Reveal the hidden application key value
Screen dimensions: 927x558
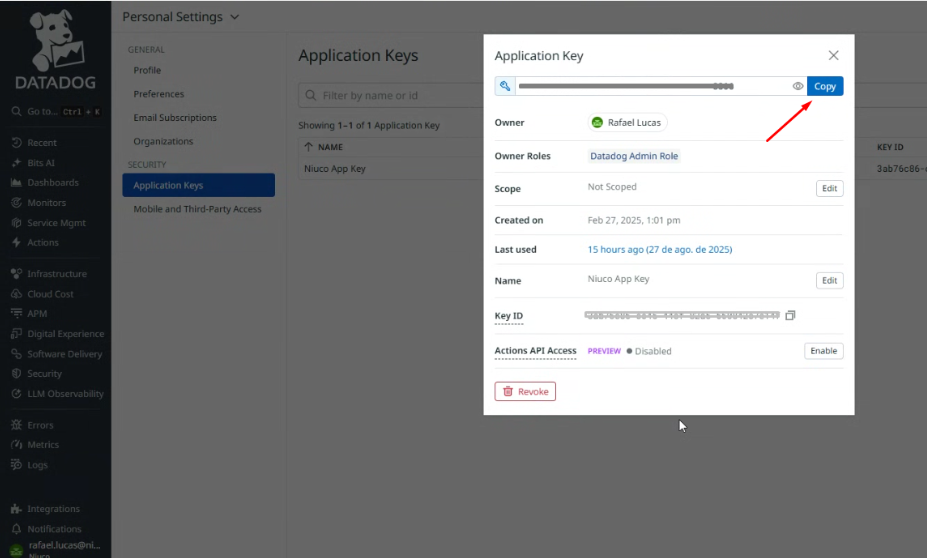(x=798, y=86)
